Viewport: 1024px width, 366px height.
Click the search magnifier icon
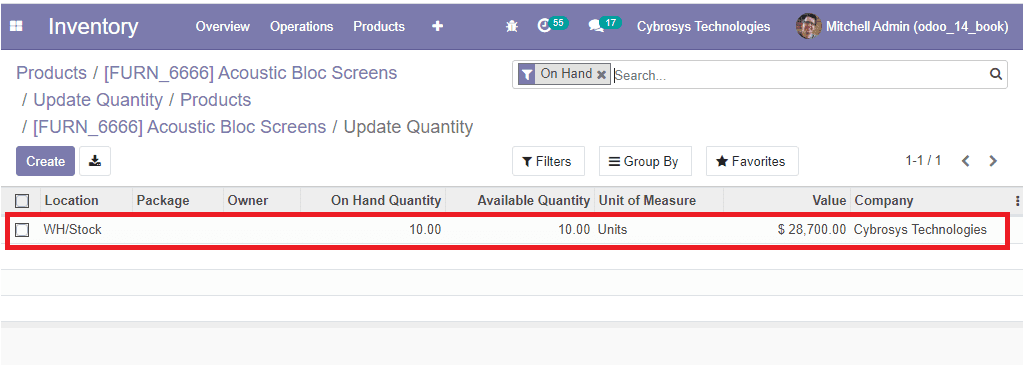point(995,74)
